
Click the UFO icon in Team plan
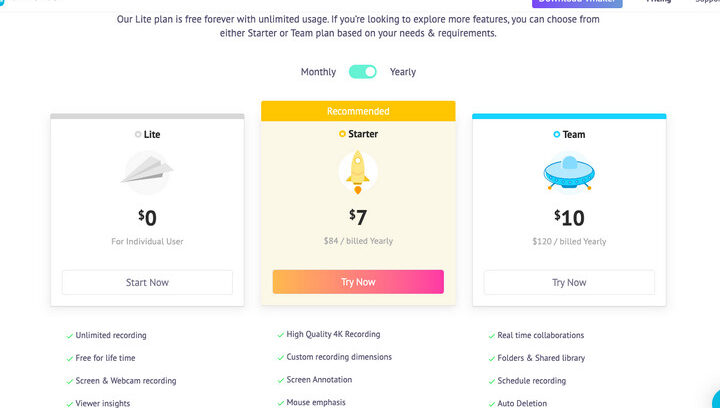click(x=569, y=173)
